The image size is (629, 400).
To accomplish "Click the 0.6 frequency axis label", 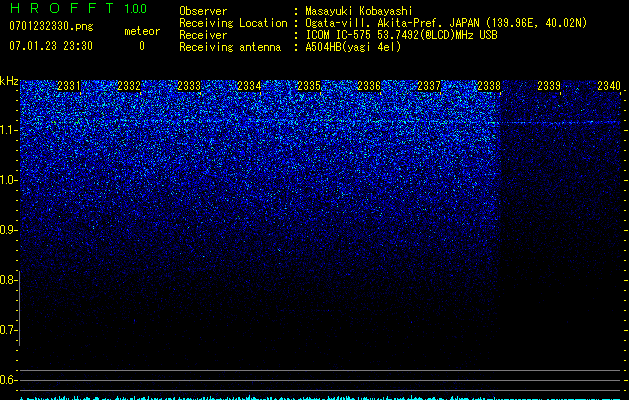I will coord(8,380).
